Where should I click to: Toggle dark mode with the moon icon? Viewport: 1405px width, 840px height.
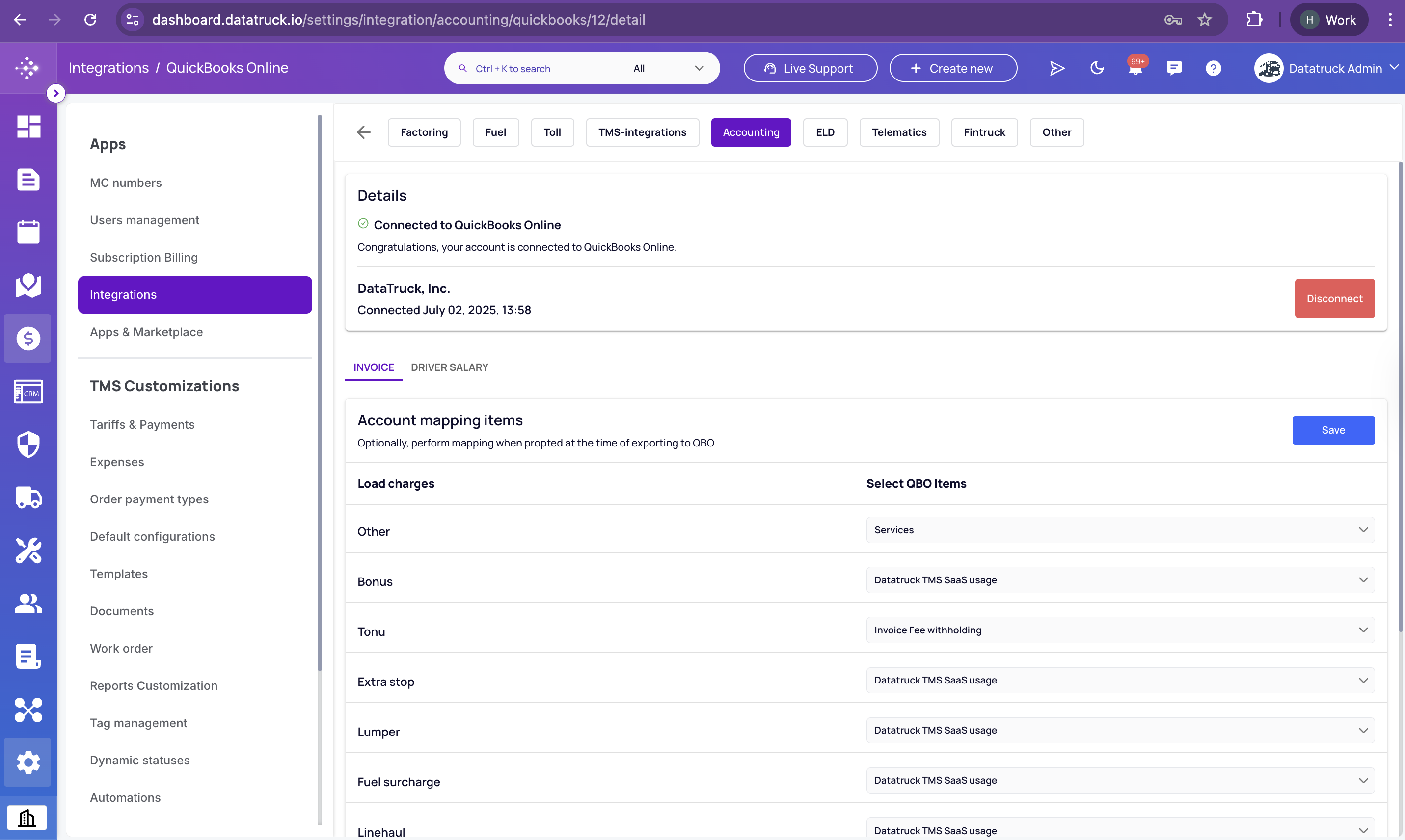[1097, 68]
